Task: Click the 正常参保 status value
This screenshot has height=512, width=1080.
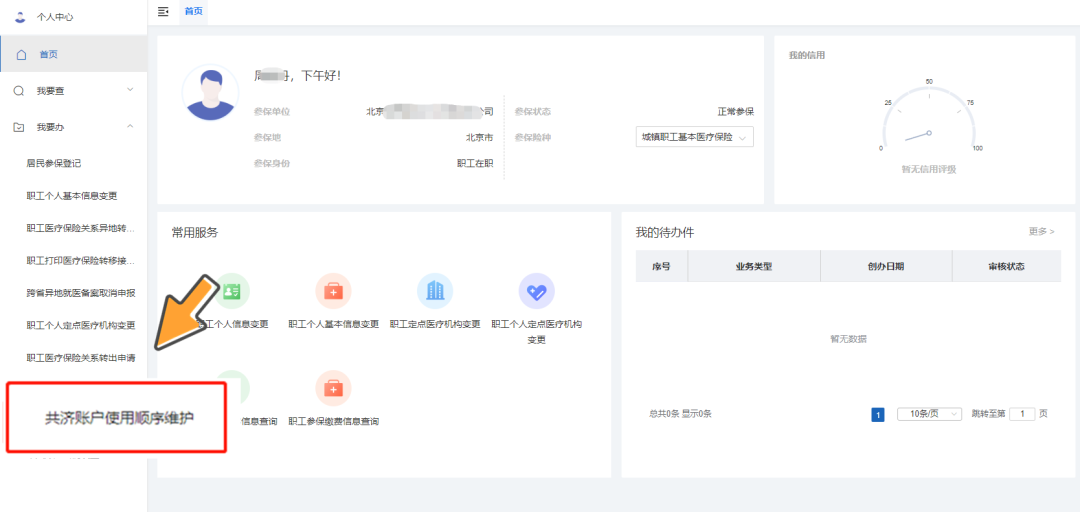Action: tap(736, 112)
